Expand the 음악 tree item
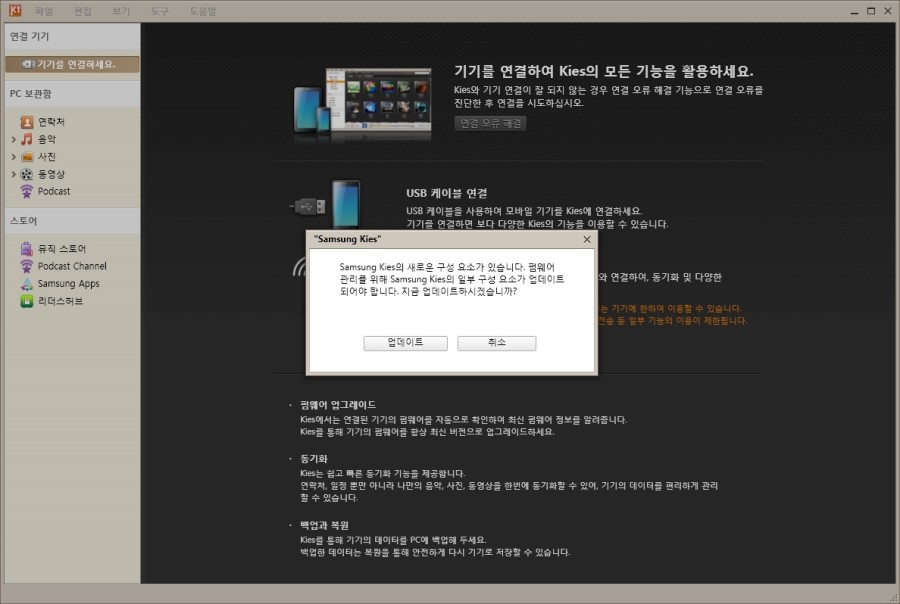 click(14, 139)
